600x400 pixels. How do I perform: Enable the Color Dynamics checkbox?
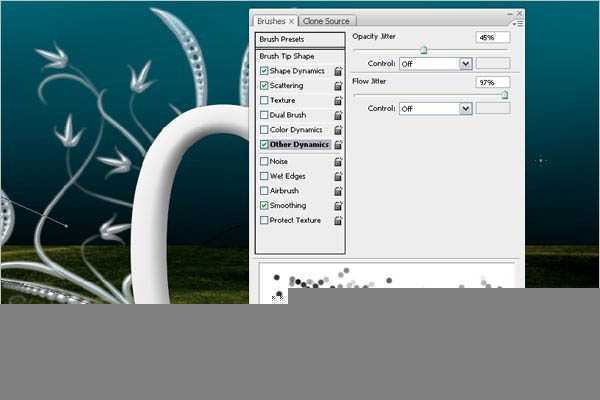coord(264,130)
